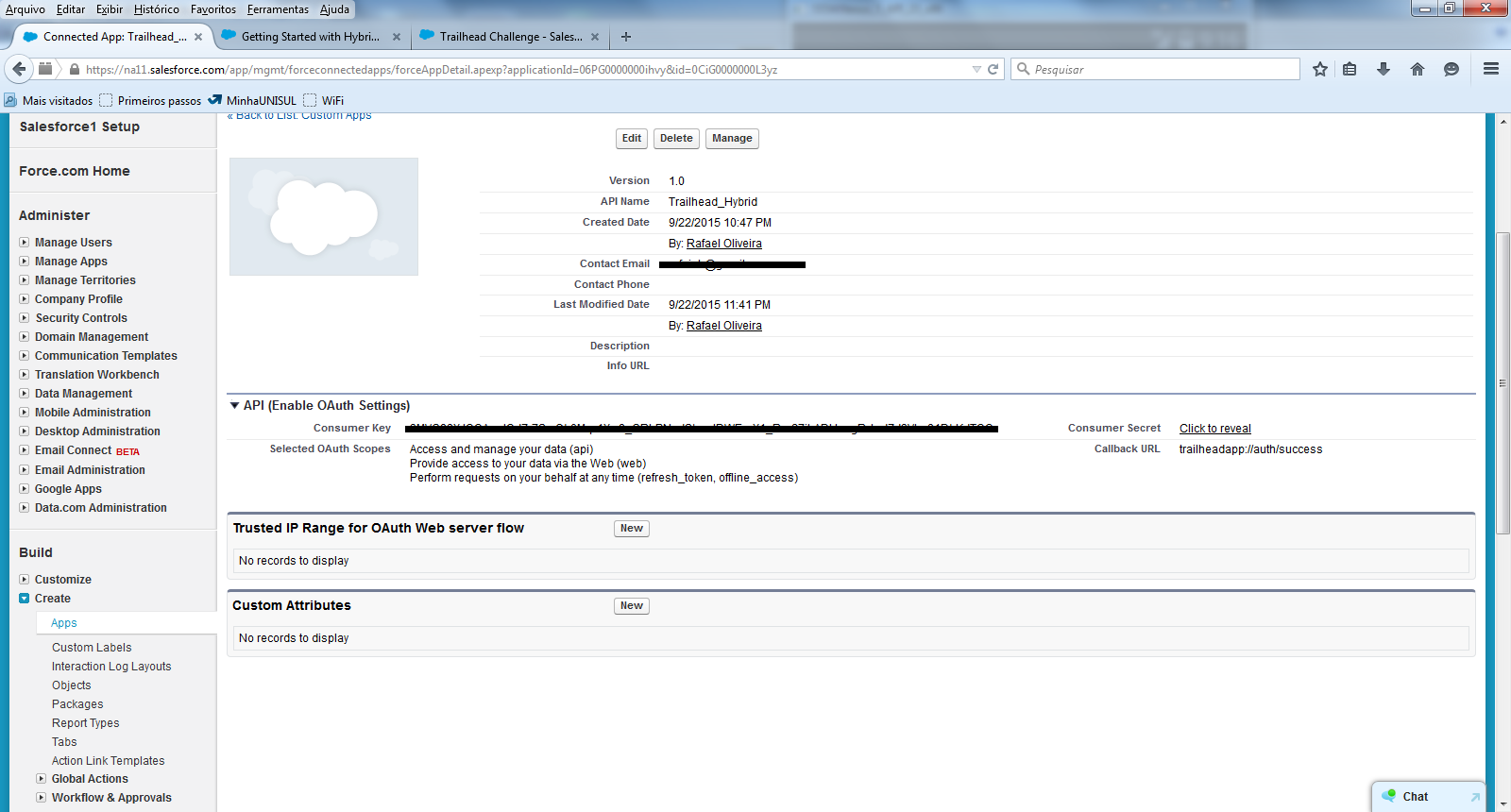Open Custom Labels in sidebar
Screen dimensions: 1511x812
[x=92, y=648]
